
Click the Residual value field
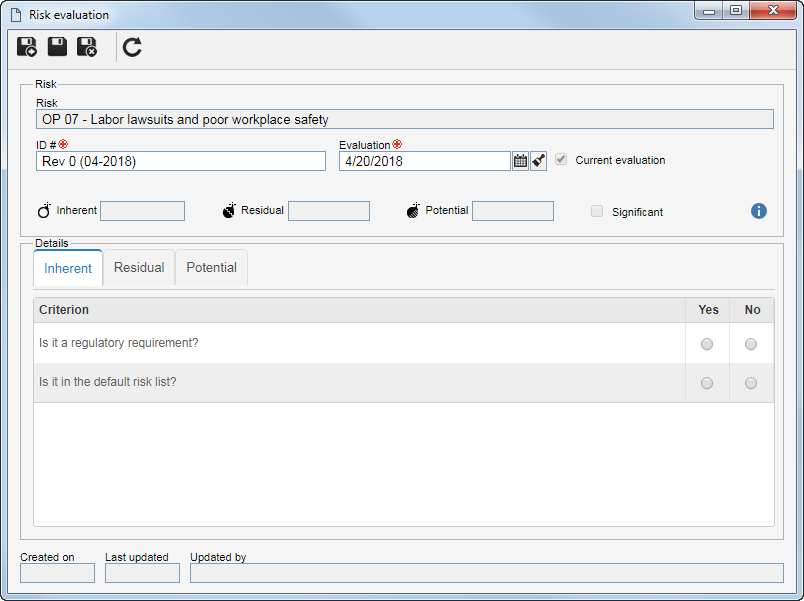coord(329,211)
